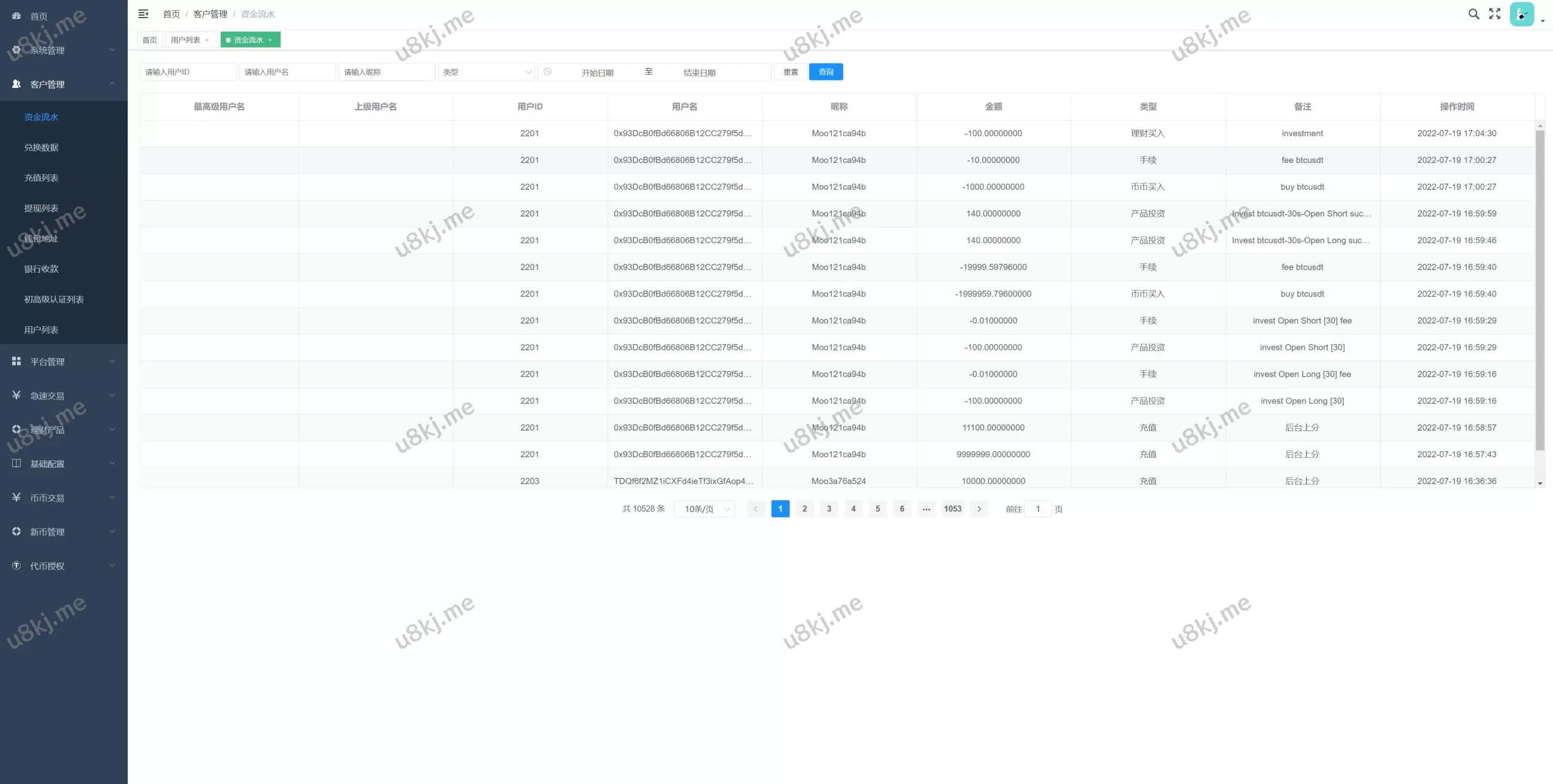1553x784 pixels.
Task: Click the blue 查询 button
Action: point(826,72)
